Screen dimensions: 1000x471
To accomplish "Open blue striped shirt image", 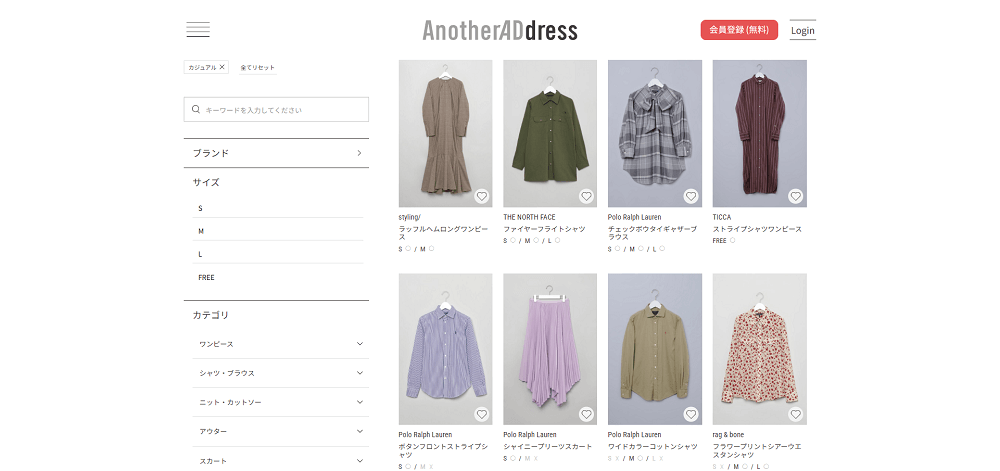I will click(x=445, y=349).
